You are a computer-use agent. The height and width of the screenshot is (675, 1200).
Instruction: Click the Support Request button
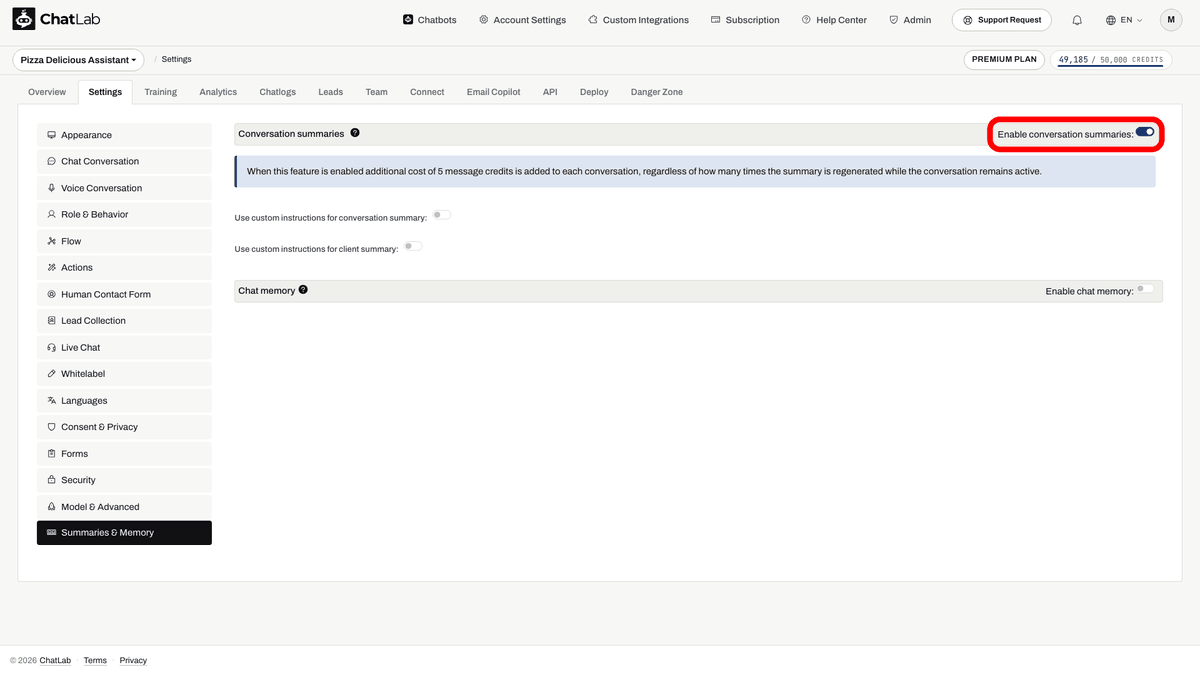point(1002,20)
